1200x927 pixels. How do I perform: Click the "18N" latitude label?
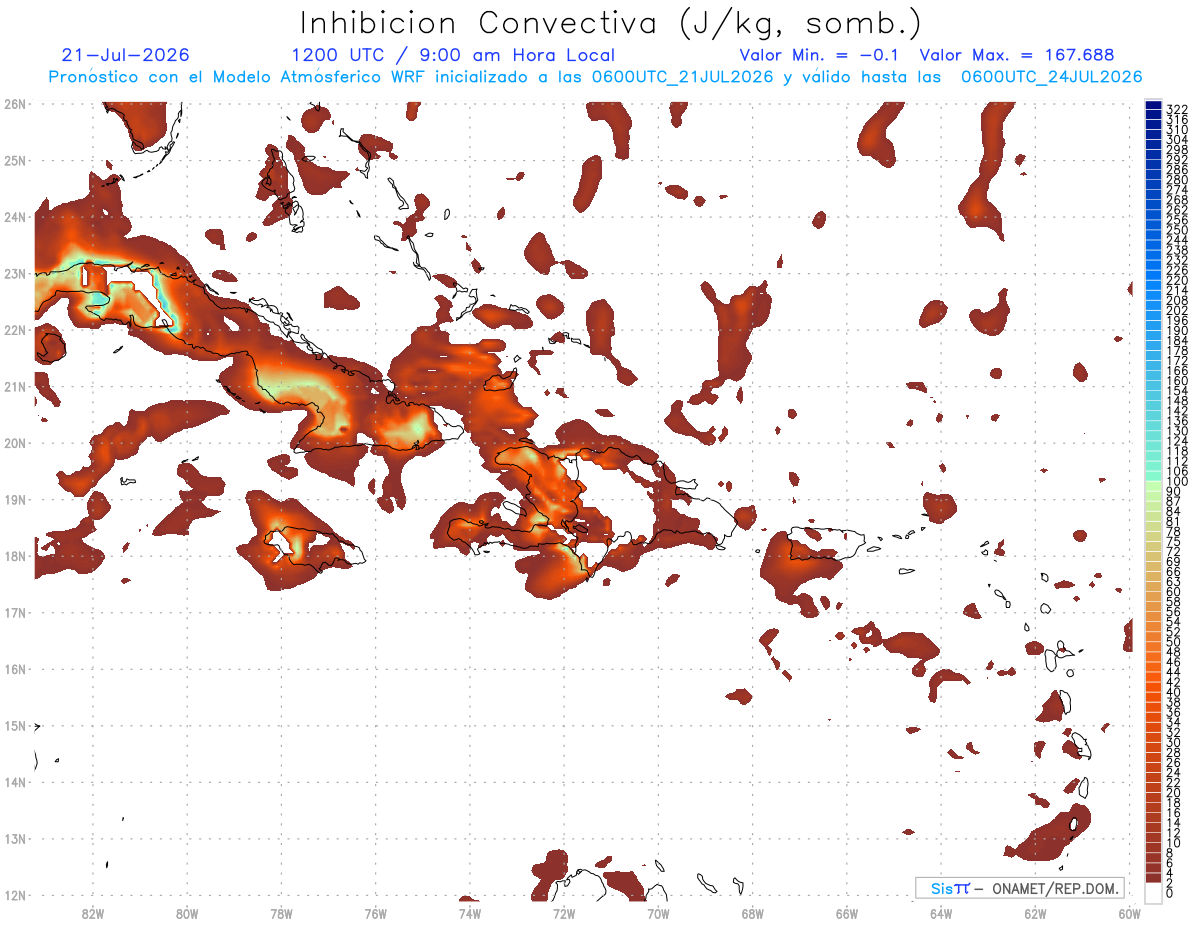point(15,556)
